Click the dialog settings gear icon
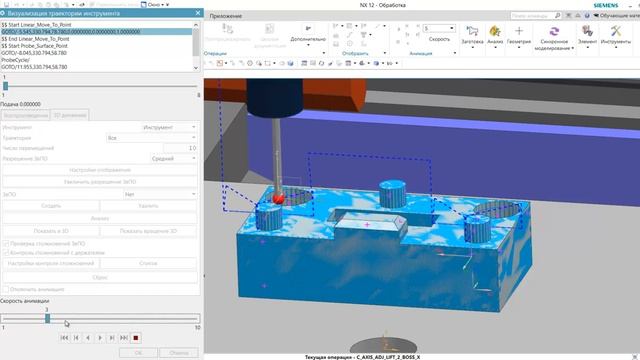 tap(2, 13)
